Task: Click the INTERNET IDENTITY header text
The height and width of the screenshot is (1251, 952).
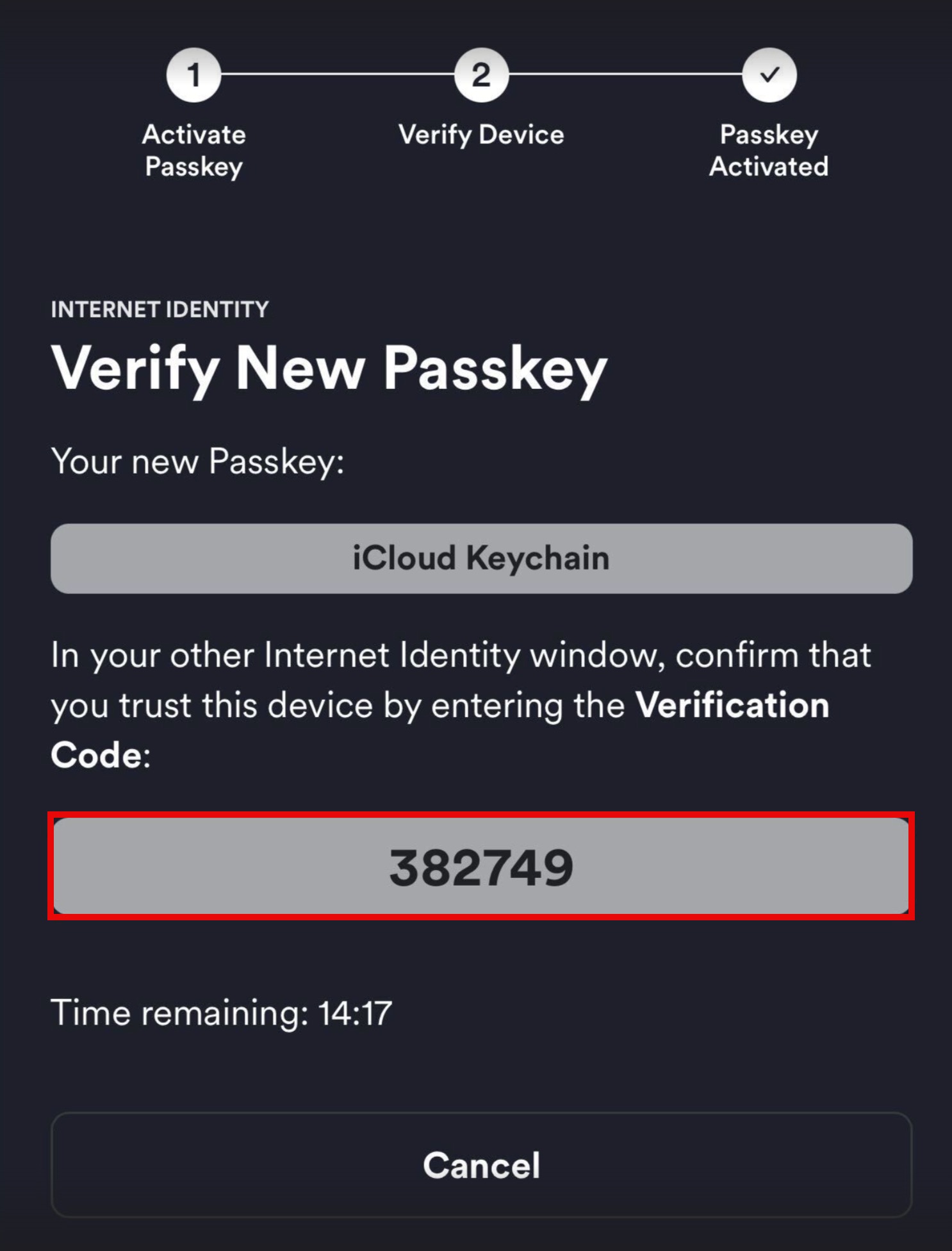Action: (160, 310)
